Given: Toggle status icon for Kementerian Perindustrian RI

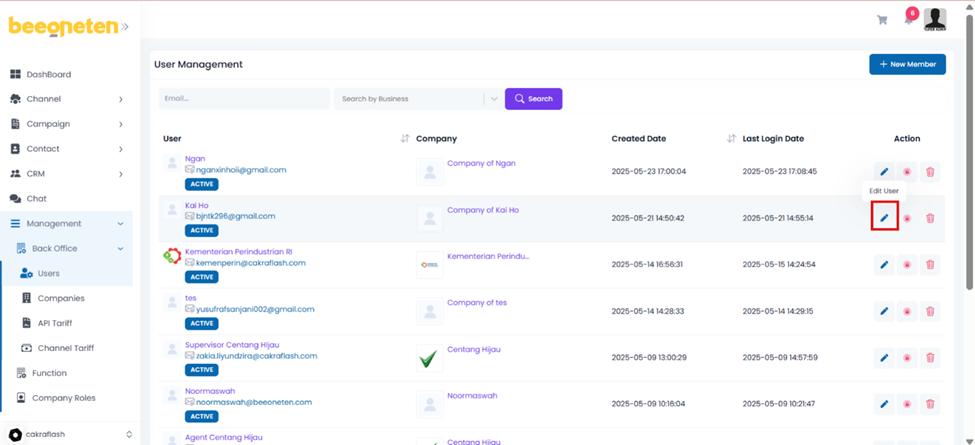Looking at the screenshot, I should coord(907,265).
